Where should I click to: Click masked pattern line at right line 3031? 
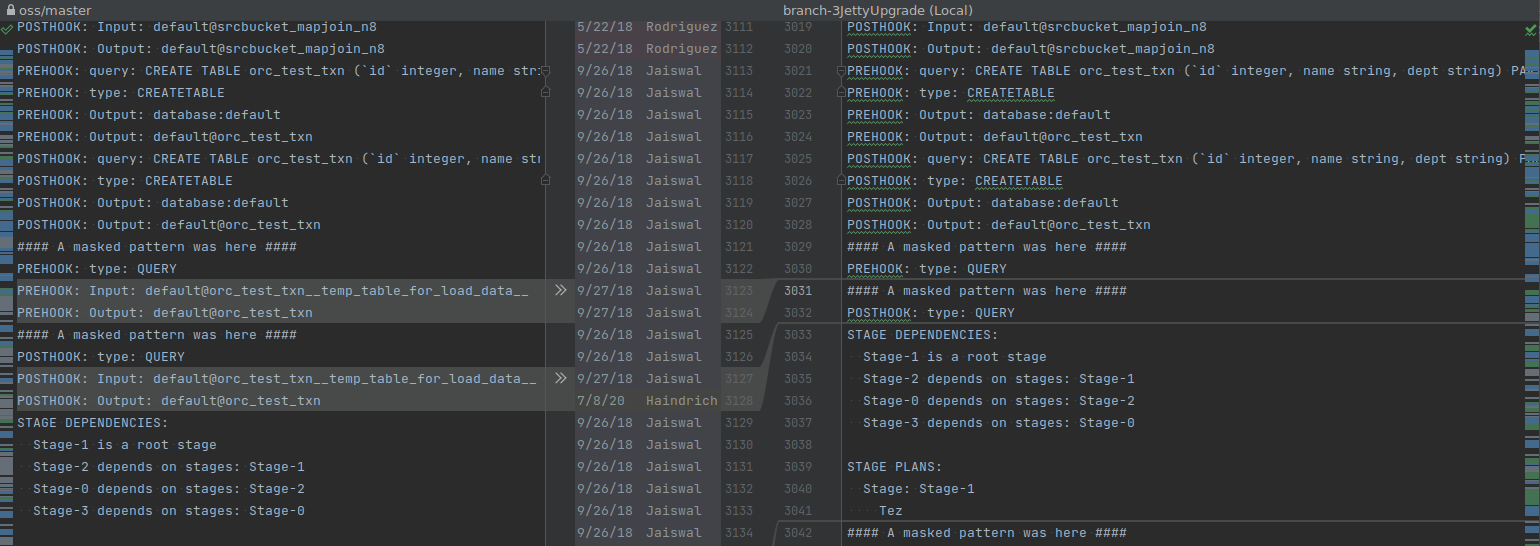[987, 291]
